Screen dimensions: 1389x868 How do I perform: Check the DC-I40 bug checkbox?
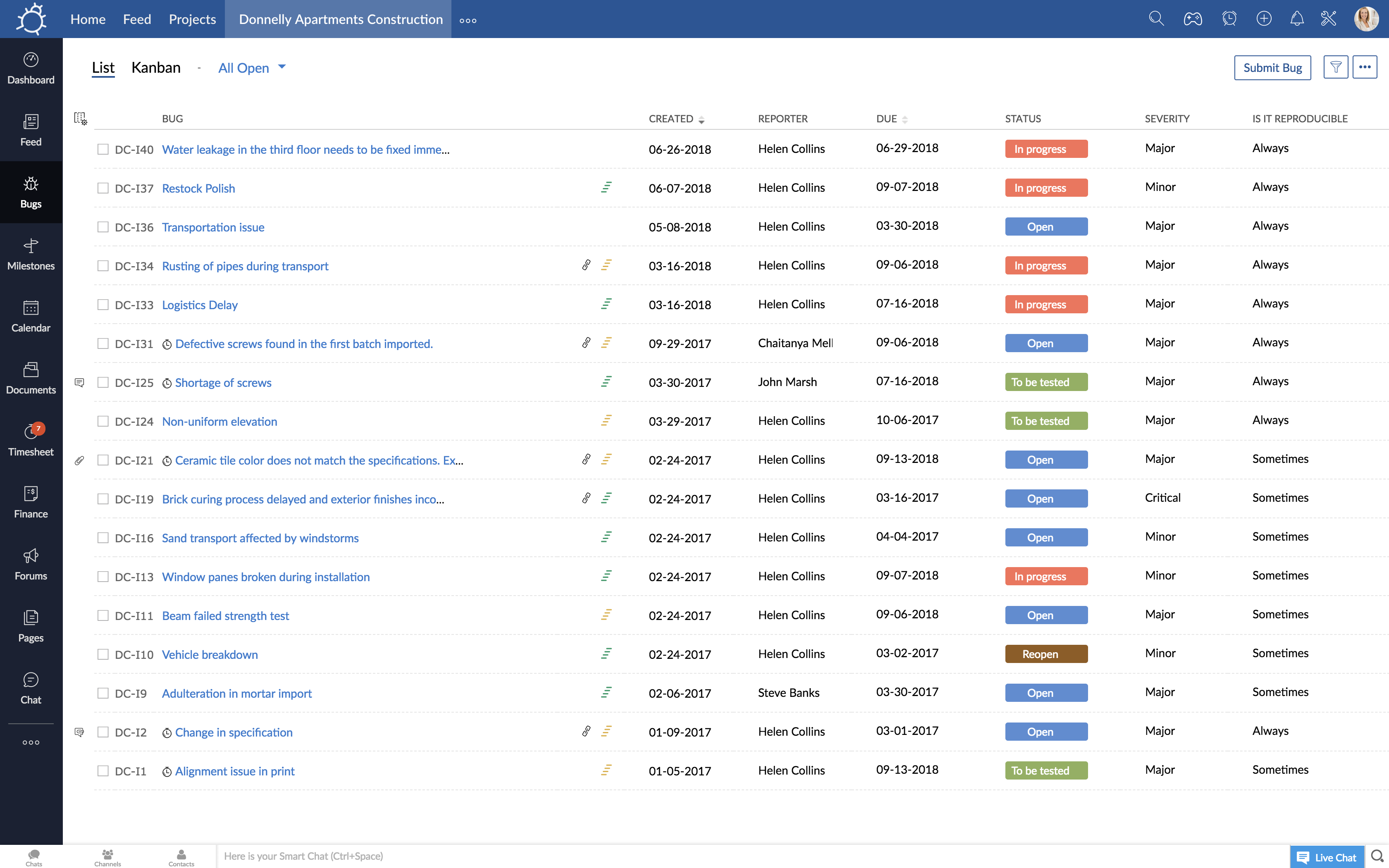tap(103, 149)
